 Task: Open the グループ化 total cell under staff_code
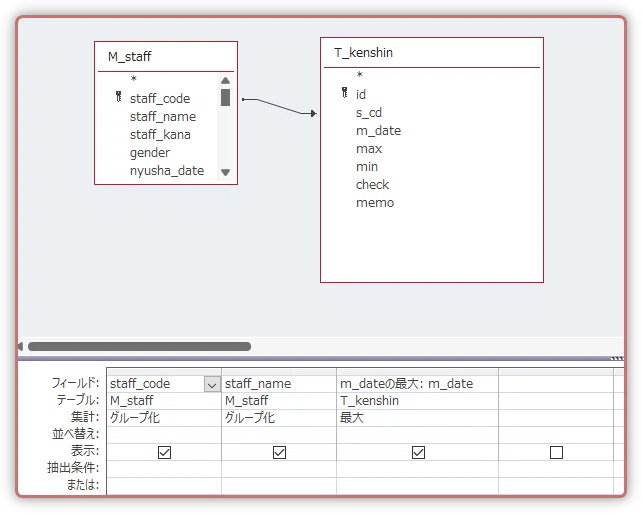tap(164, 418)
